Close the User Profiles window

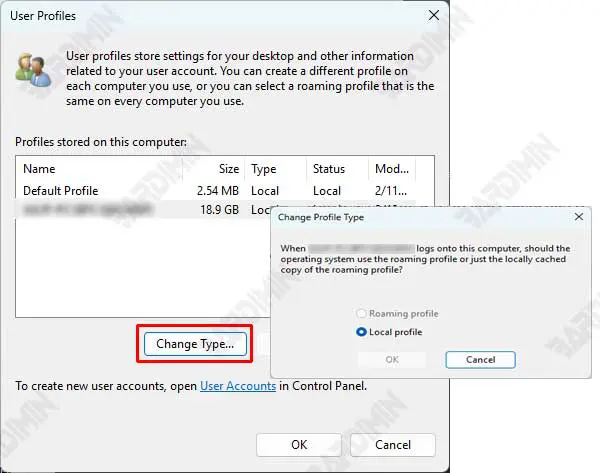[x=434, y=15]
